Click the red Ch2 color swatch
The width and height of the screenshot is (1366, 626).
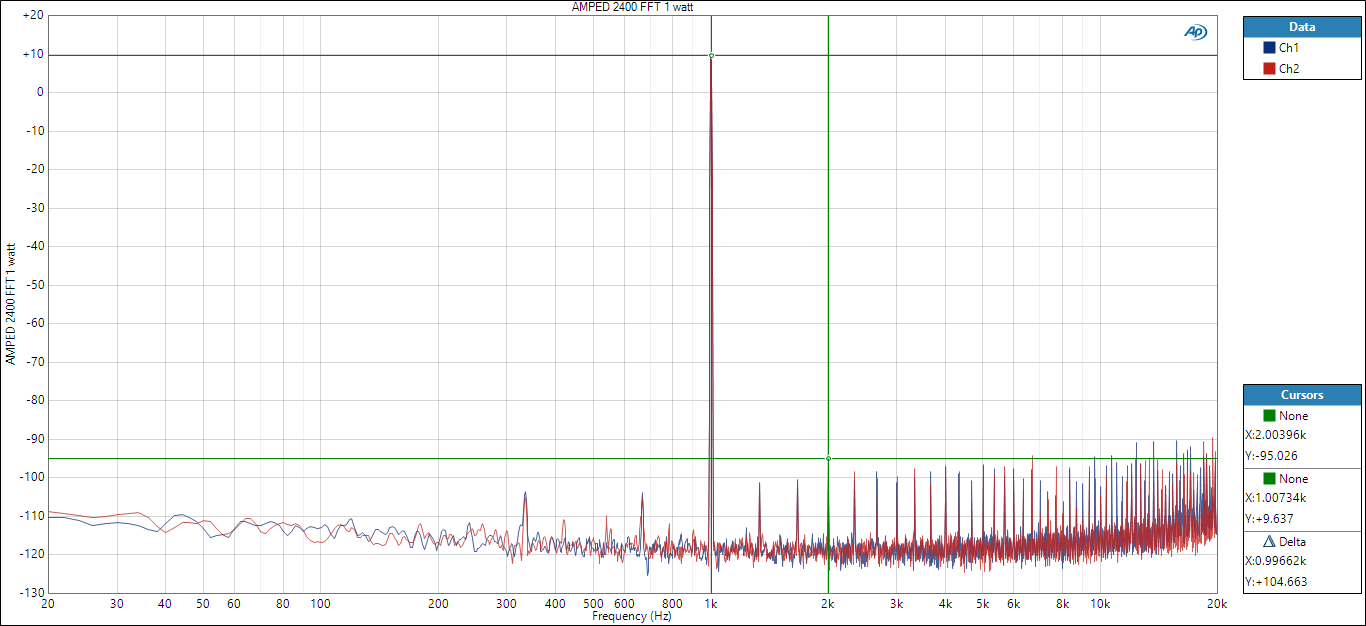pyautogui.click(x=1269, y=69)
